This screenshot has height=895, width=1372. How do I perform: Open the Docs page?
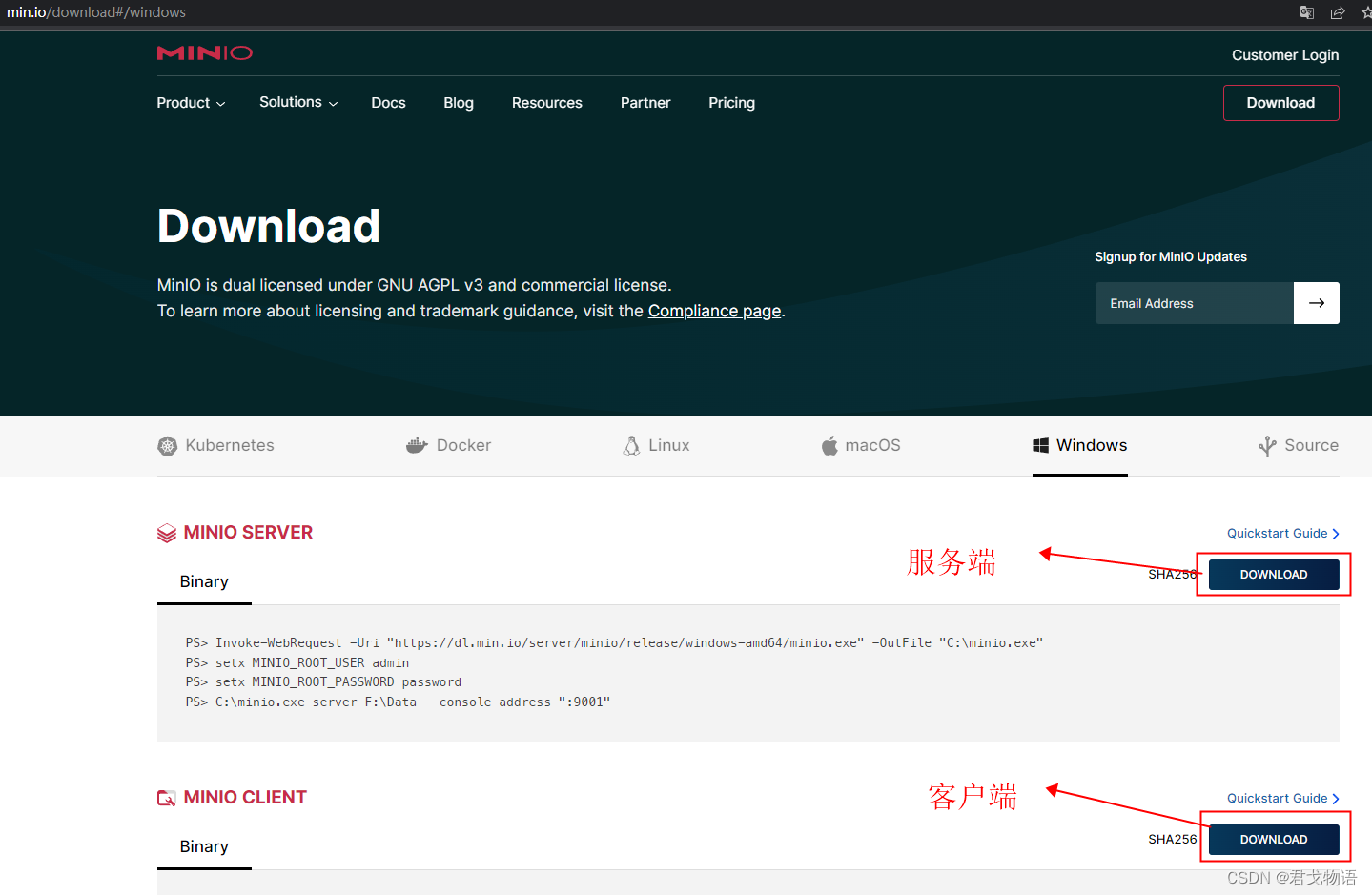(x=388, y=103)
